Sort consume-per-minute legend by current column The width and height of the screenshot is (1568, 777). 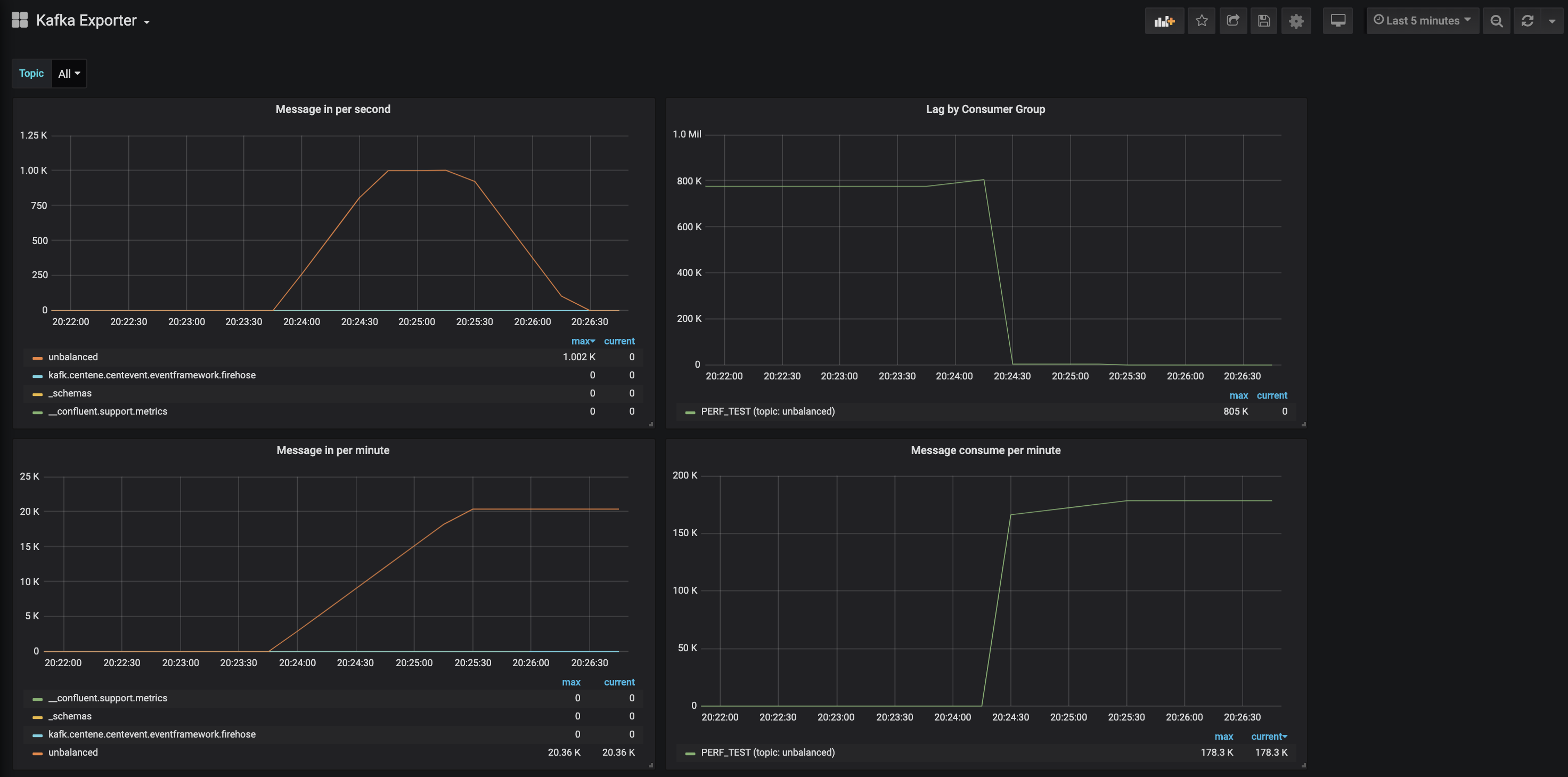click(x=1268, y=736)
